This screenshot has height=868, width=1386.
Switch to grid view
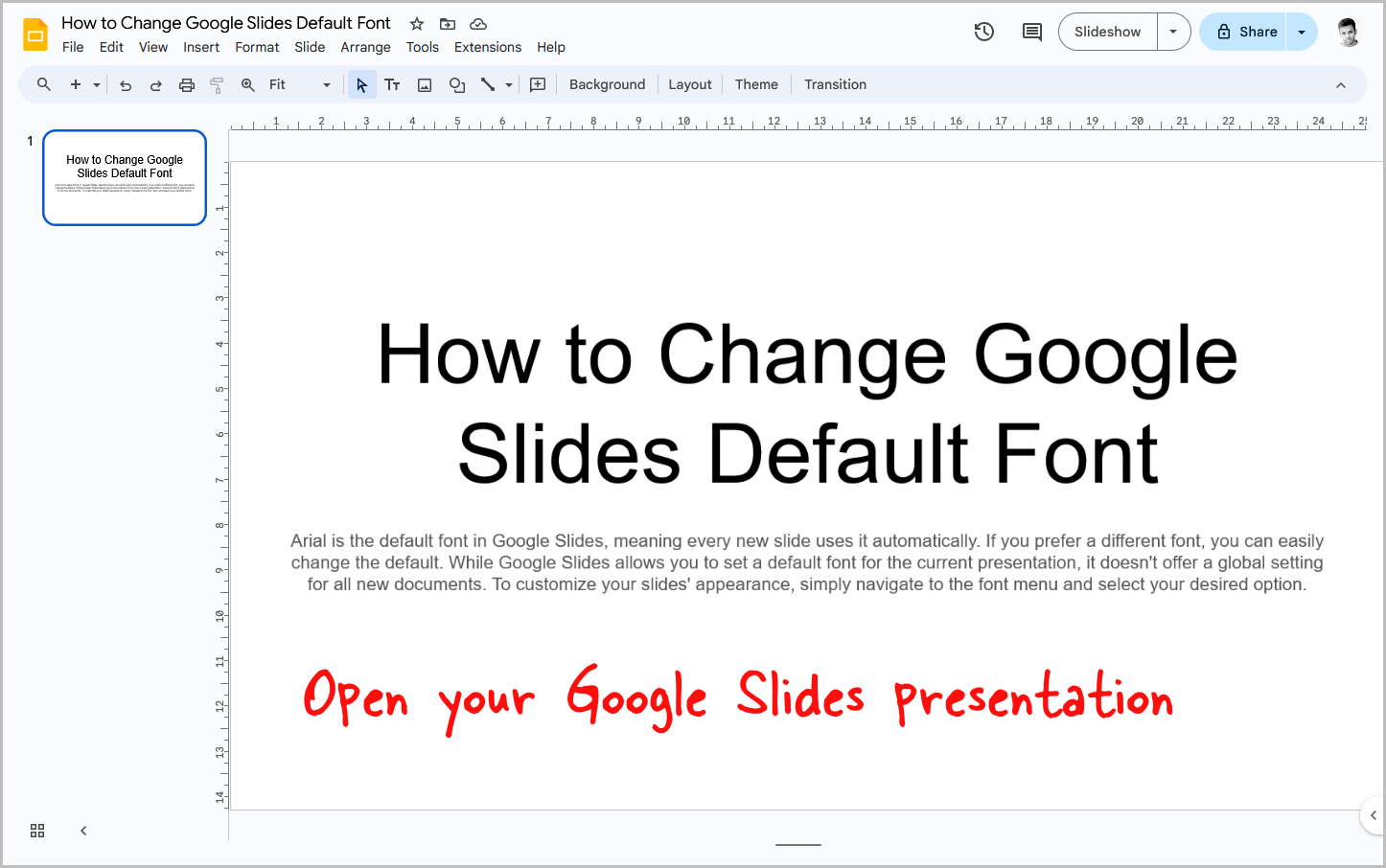tap(37, 831)
